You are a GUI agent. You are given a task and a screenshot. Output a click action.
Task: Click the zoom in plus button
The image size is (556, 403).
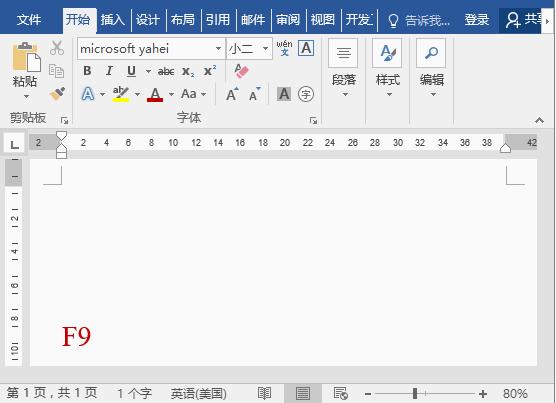point(483,393)
